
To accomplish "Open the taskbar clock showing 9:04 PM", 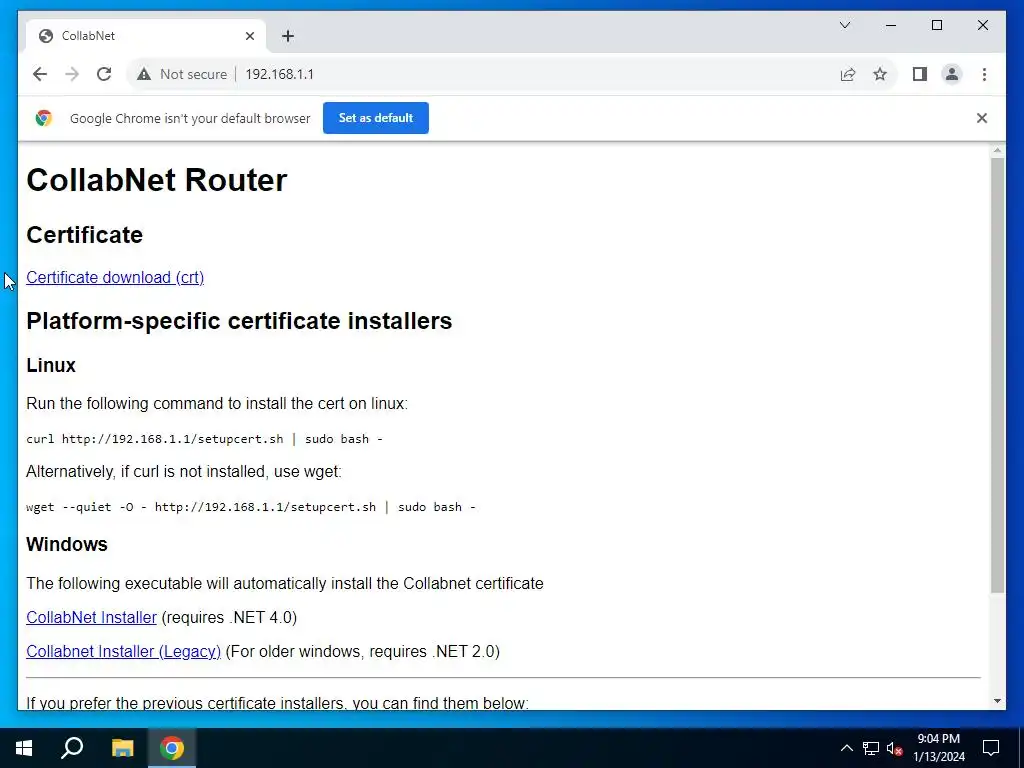I will click(x=938, y=748).
